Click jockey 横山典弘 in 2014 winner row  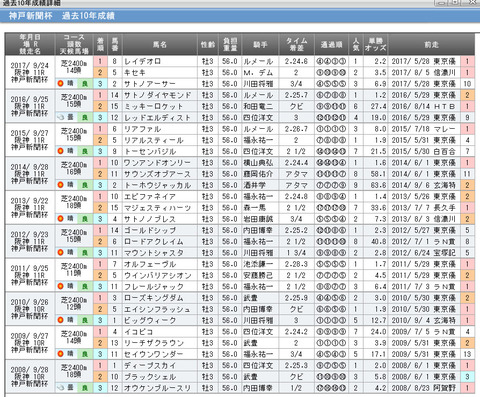click(x=258, y=163)
